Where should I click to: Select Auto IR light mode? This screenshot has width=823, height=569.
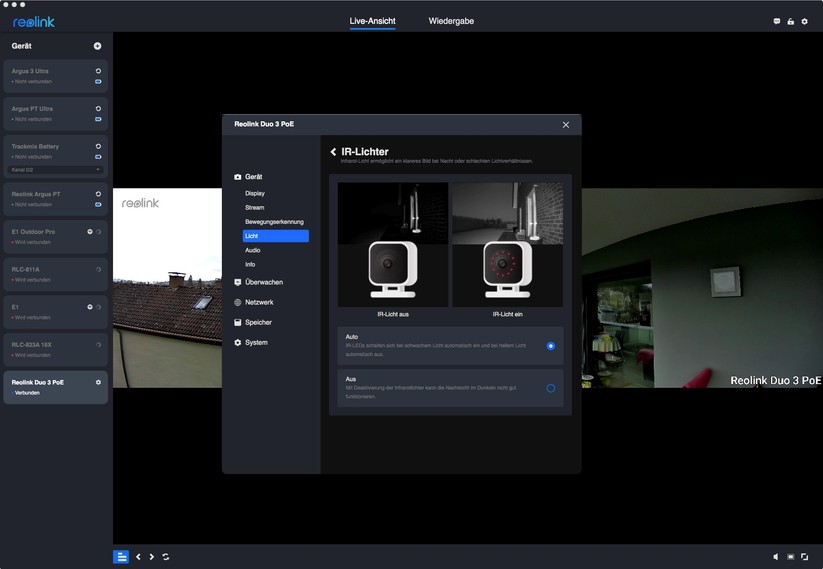tap(550, 346)
